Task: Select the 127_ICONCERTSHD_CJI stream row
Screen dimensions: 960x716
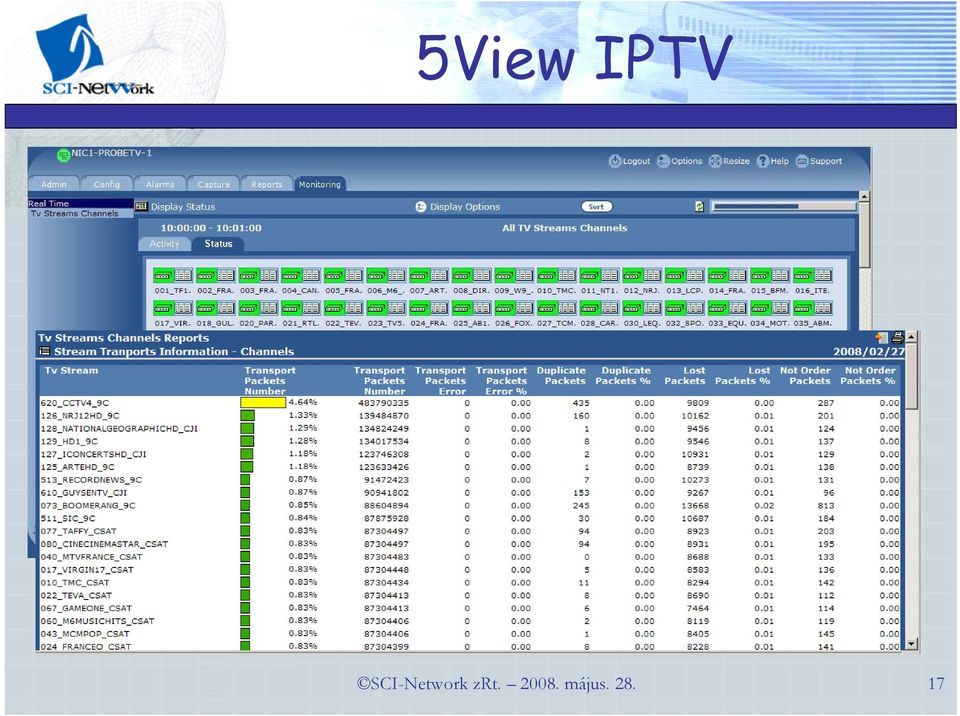Action: pyautogui.click(x=470, y=454)
